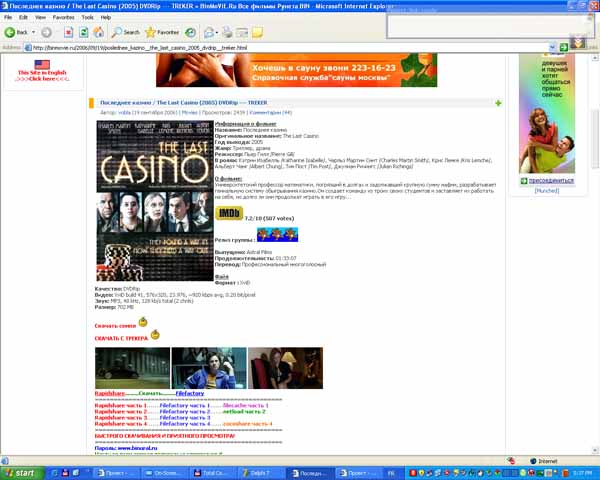
Task: Open the Favorites menu
Action: [63, 17]
